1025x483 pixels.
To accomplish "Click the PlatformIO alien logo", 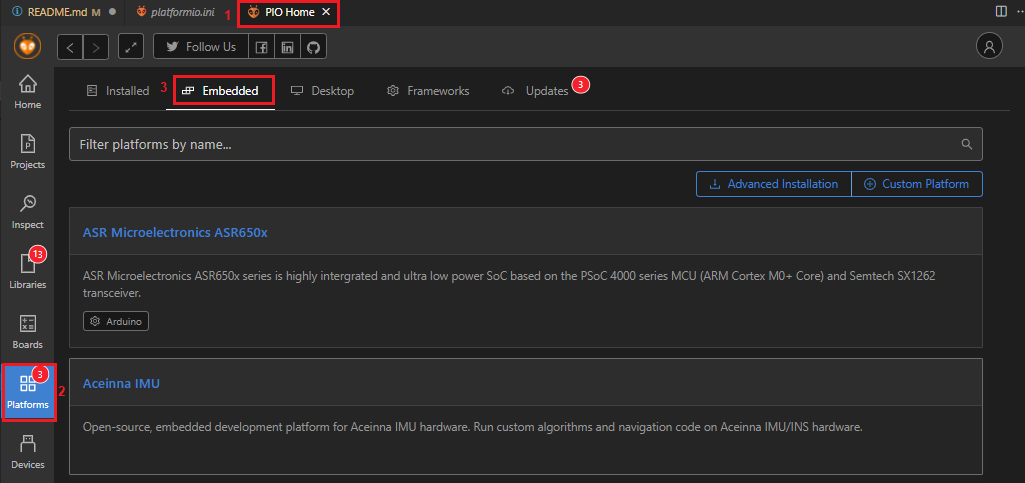I will coord(27,46).
